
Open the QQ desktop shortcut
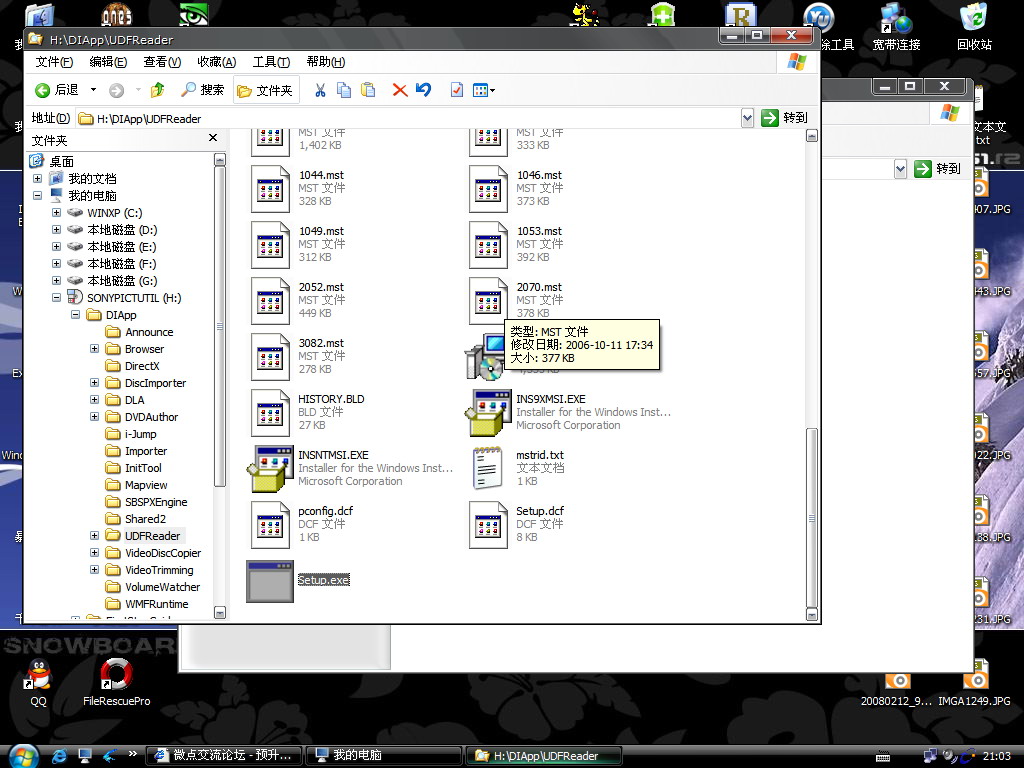click(x=39, y=682)
